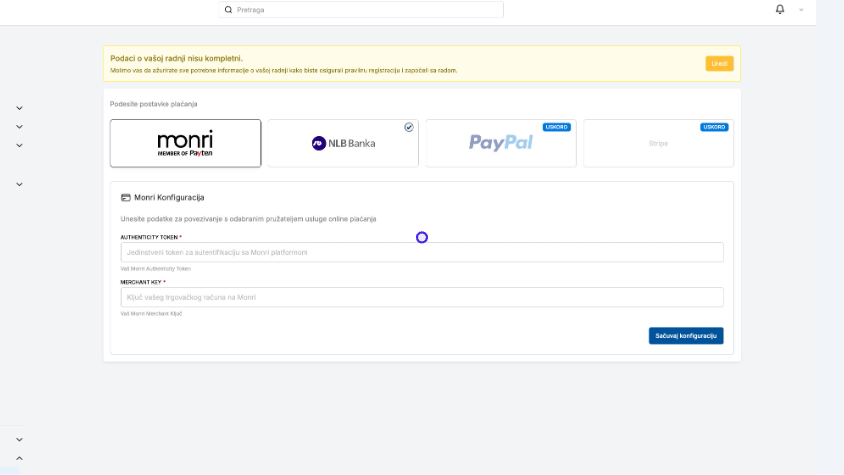The height and width of the screenshot is (475, 844).
Task: Click the AUTHENTICITY TOKEN label
Action: tap(149, 237)
